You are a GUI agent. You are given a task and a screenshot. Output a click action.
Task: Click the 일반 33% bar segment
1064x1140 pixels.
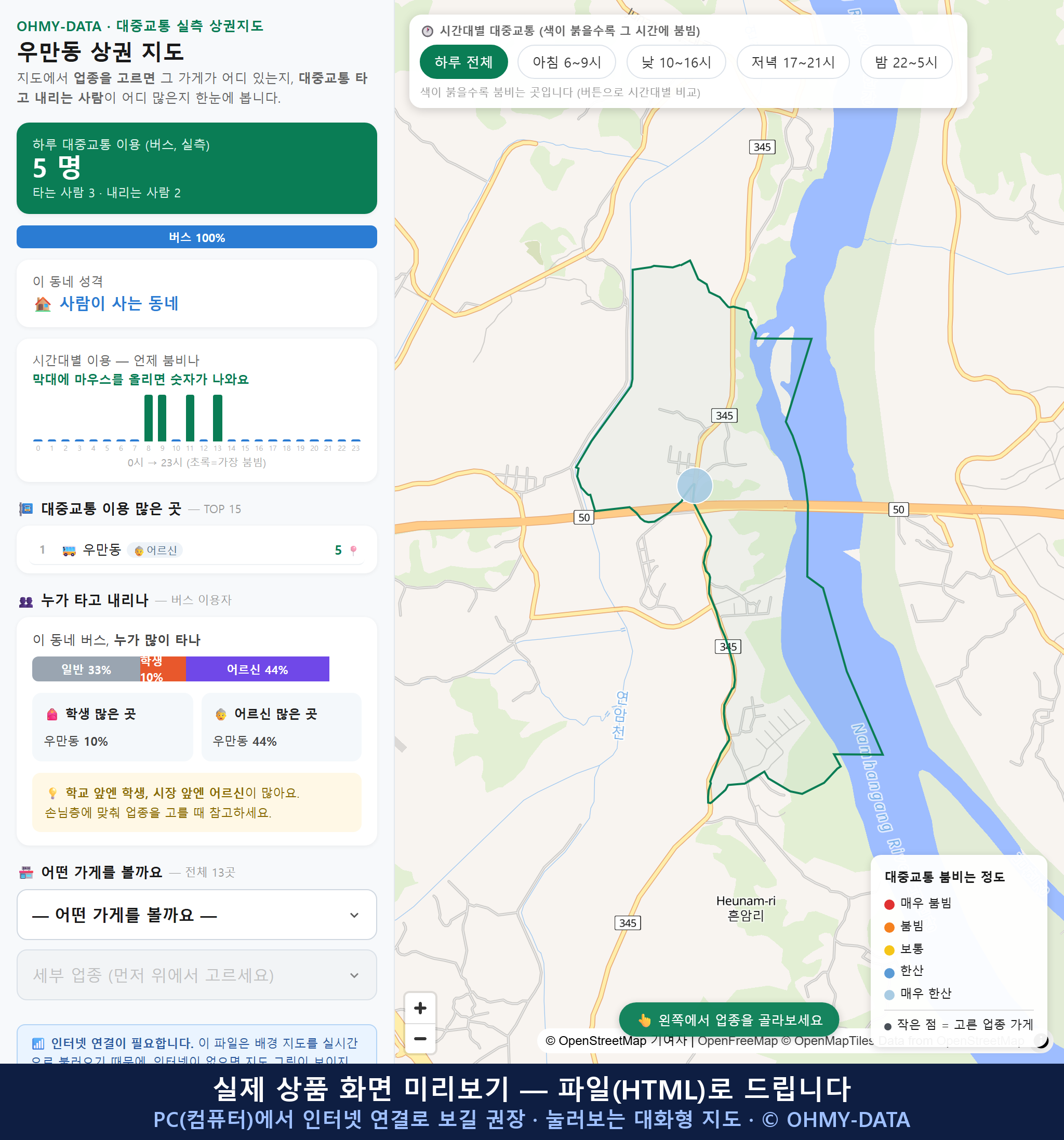coord(86,669)
